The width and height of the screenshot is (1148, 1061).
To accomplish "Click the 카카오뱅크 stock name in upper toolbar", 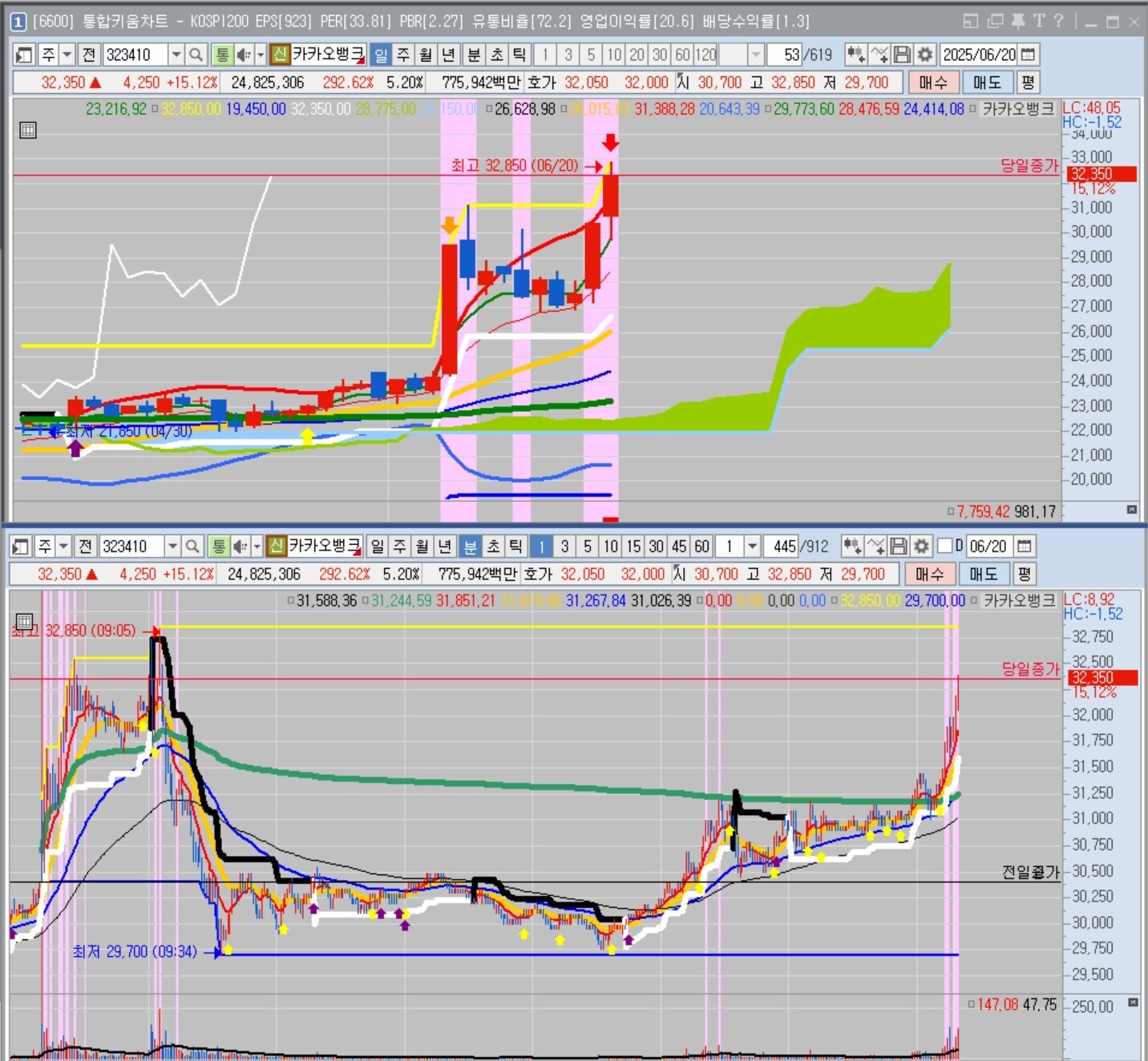I will (x=329, y=54).
